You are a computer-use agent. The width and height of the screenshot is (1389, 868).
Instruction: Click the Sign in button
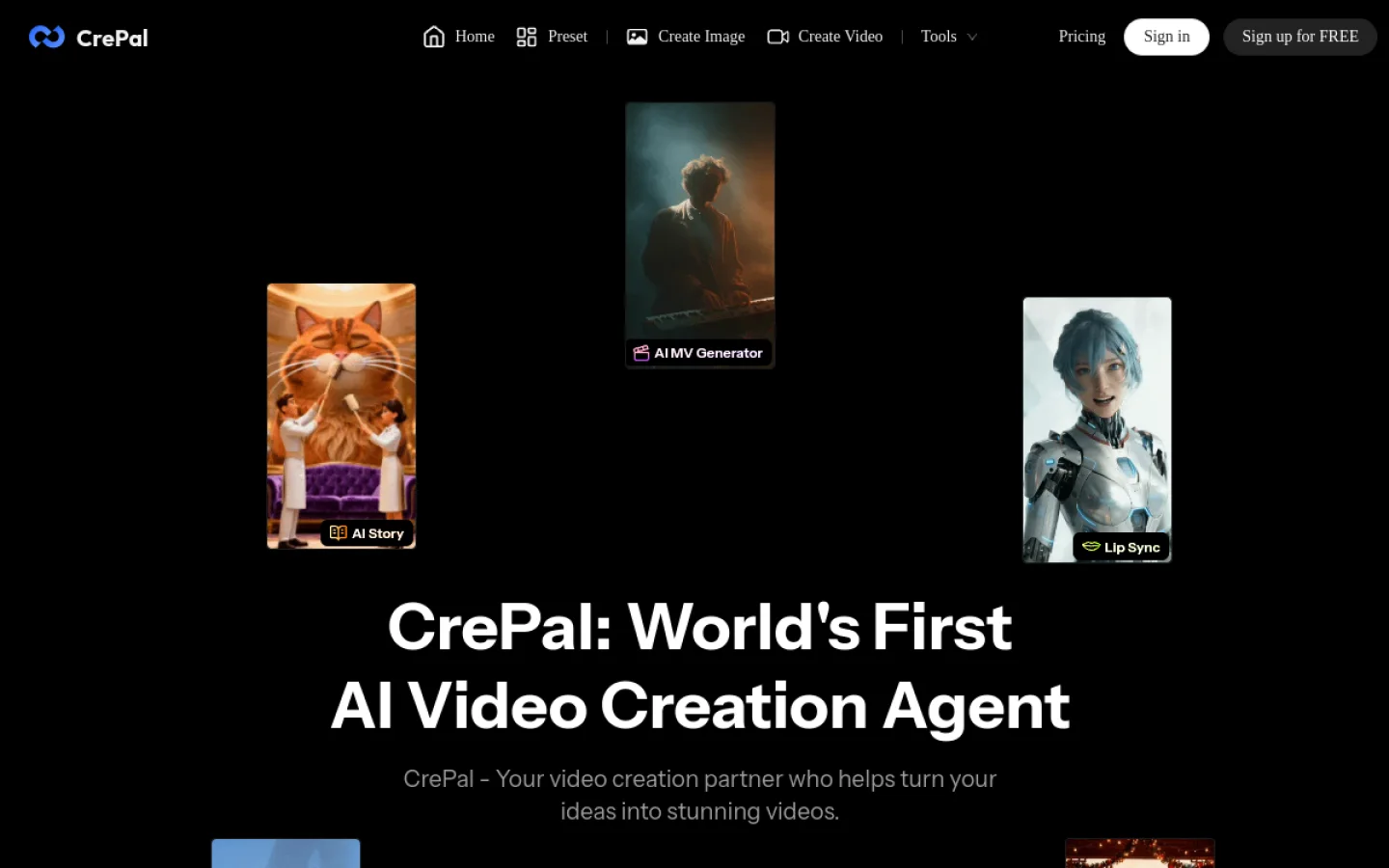(x=1166, y=37)
